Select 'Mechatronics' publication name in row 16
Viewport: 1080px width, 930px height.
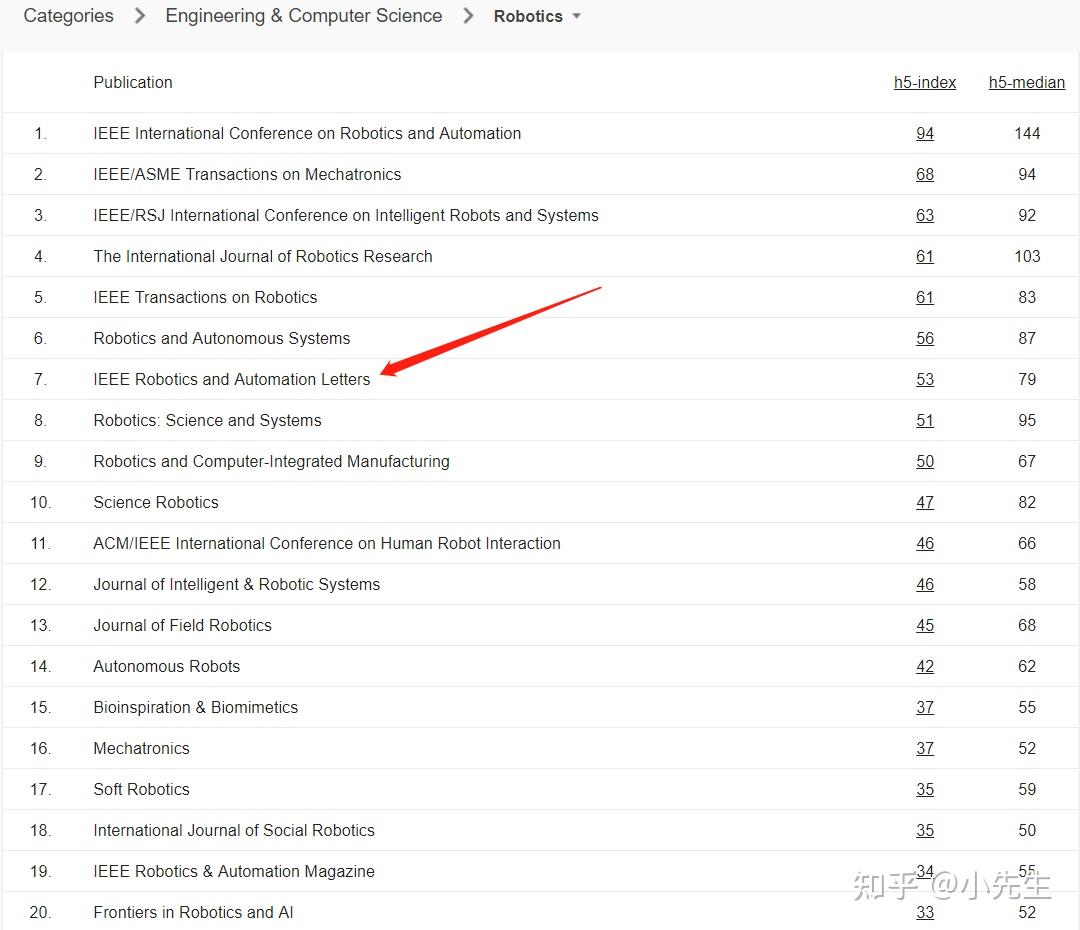141,748
